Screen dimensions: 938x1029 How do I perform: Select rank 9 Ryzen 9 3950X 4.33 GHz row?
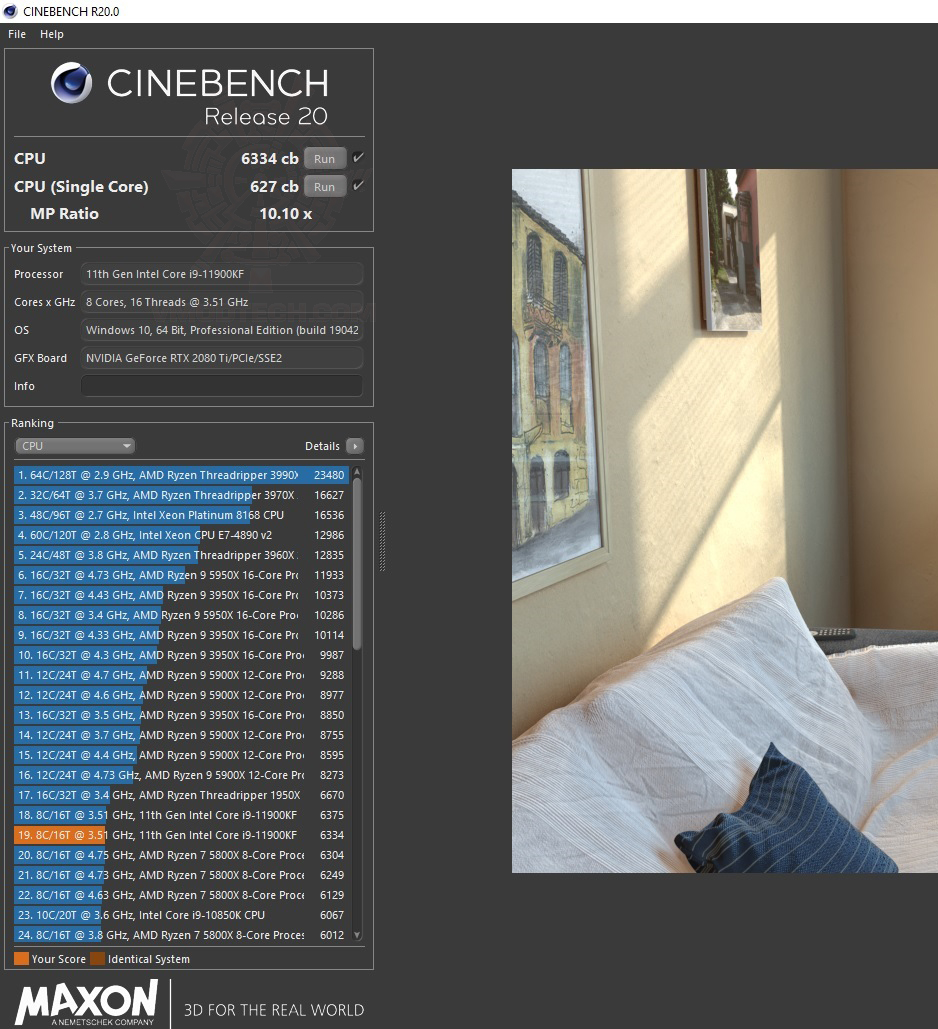pyautogui.click(x=181, y=635)
